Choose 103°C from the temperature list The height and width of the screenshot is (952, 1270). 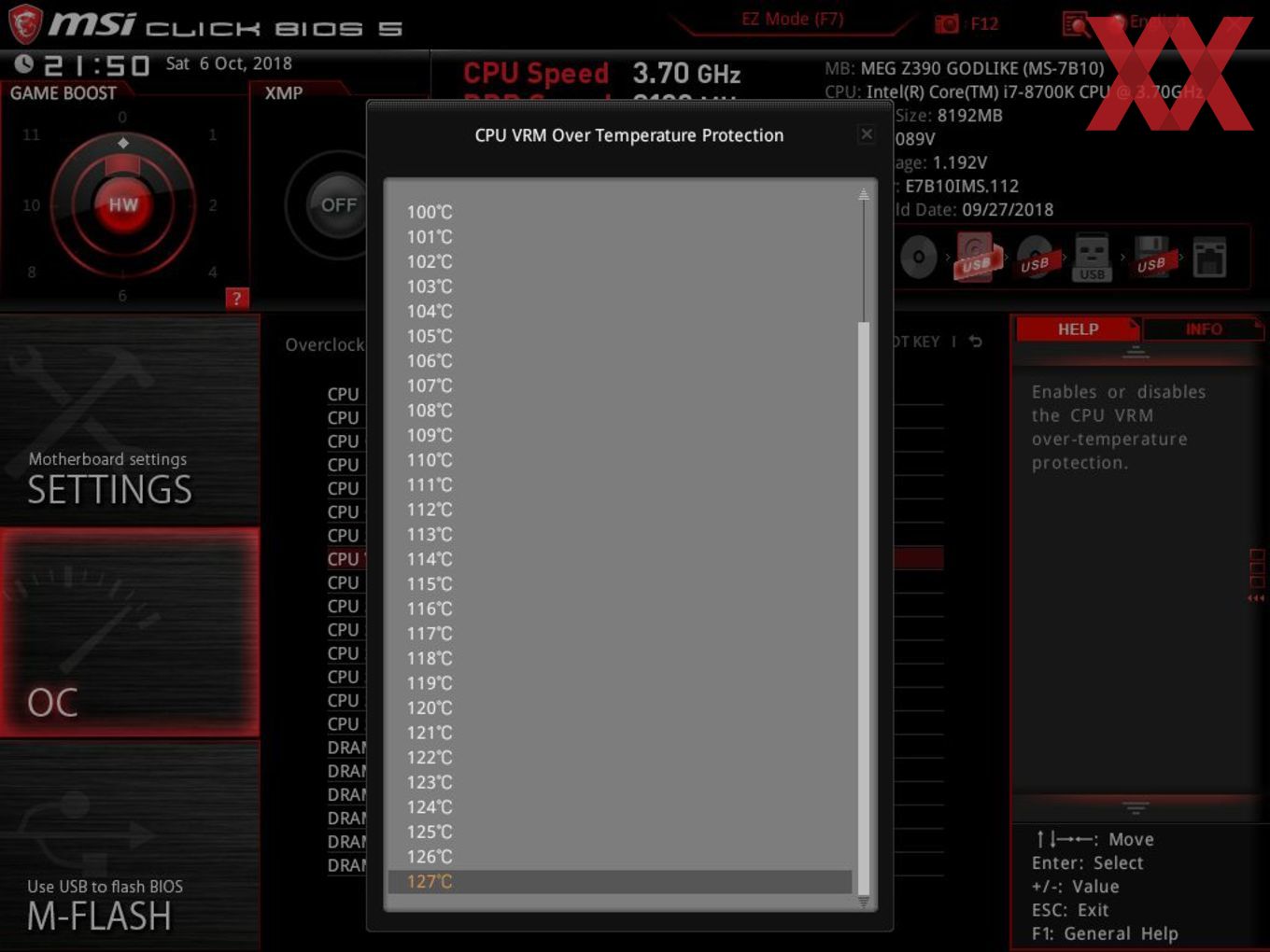pyautogui.click(x=620, y=287)
